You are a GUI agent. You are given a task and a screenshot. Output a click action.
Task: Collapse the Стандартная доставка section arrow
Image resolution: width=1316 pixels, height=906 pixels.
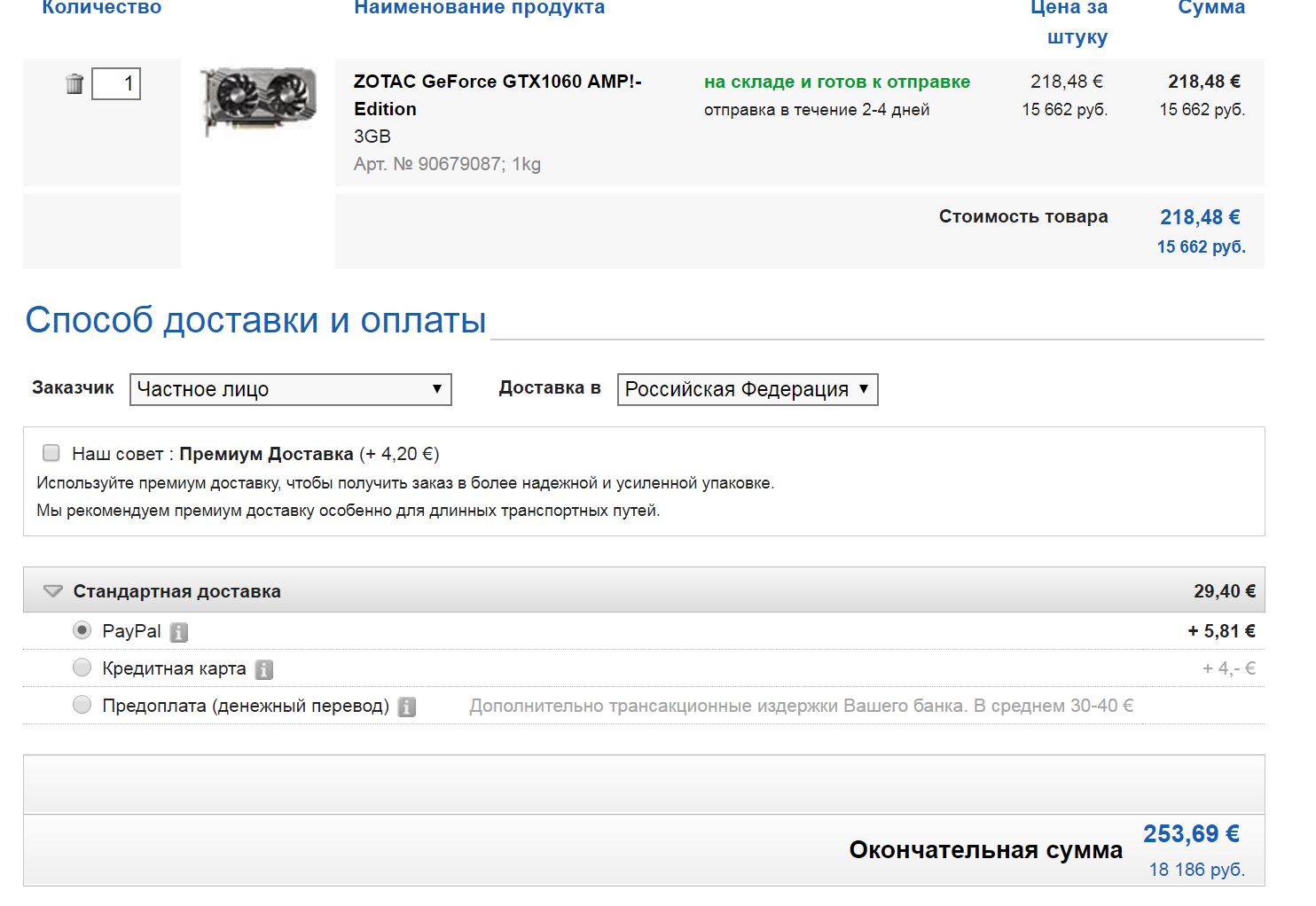[x=53, y=590]
